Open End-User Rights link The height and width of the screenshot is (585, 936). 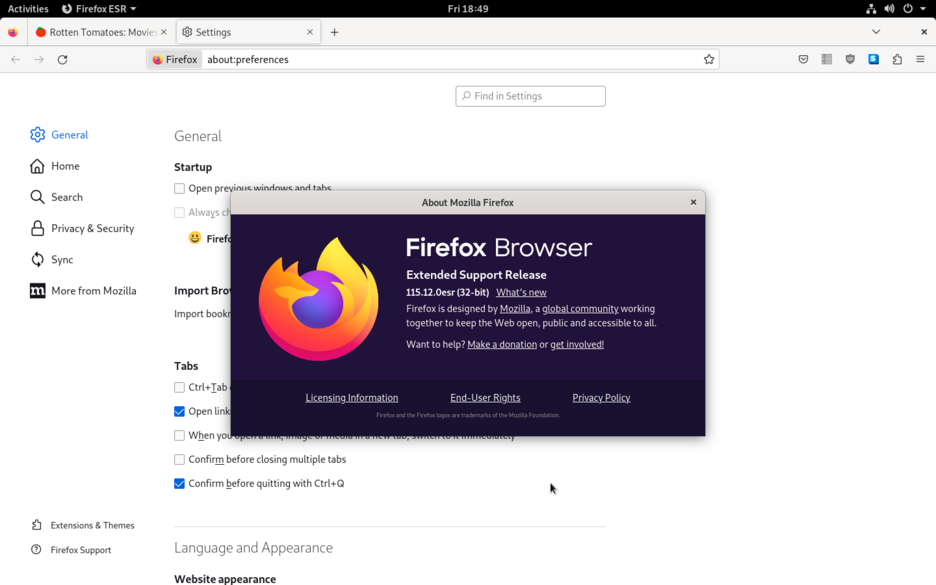point(485,398)
